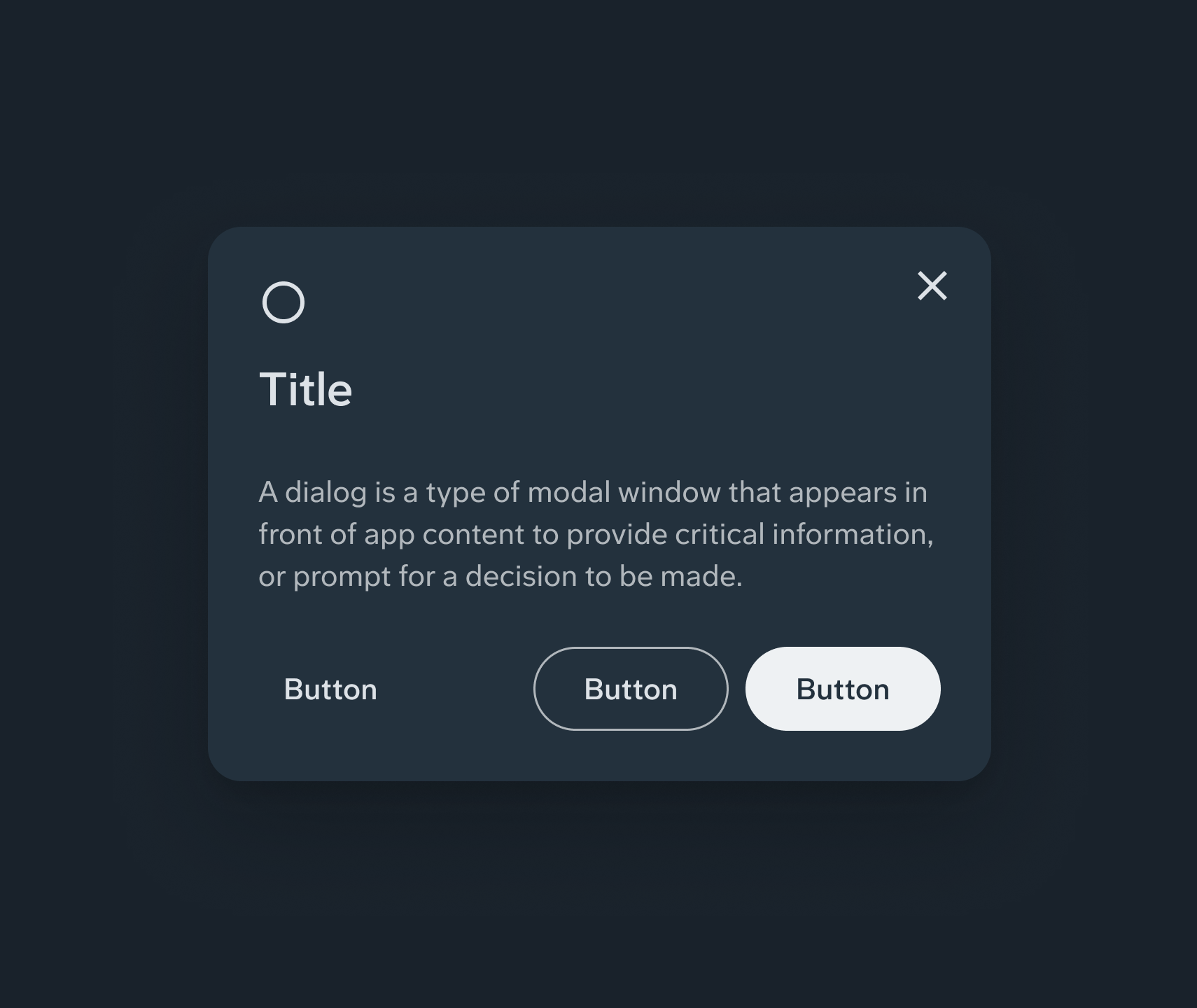Click the dark backdrop outside the dialog

(x=105, y=910)
